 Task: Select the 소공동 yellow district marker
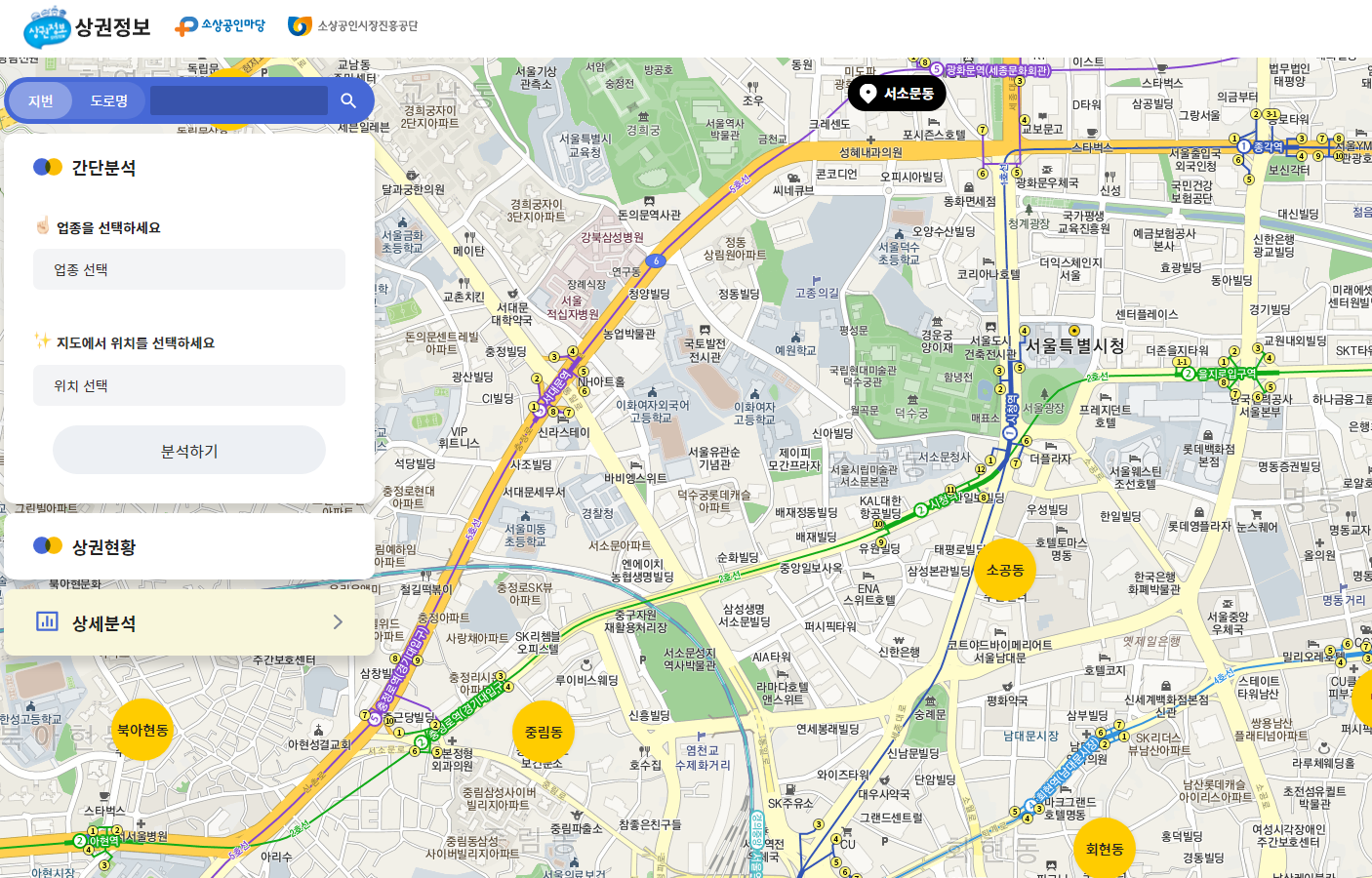[x=1004, y=570]
